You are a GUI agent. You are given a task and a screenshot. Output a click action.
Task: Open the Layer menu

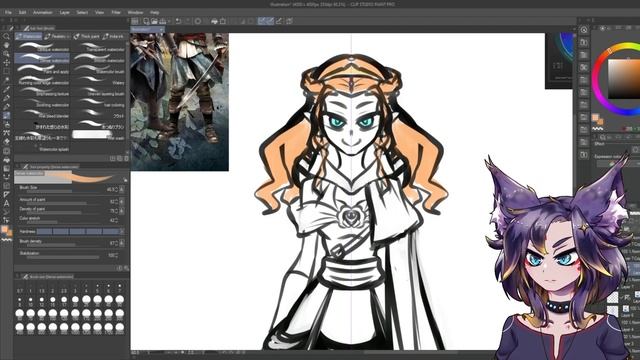pos(64,13)
